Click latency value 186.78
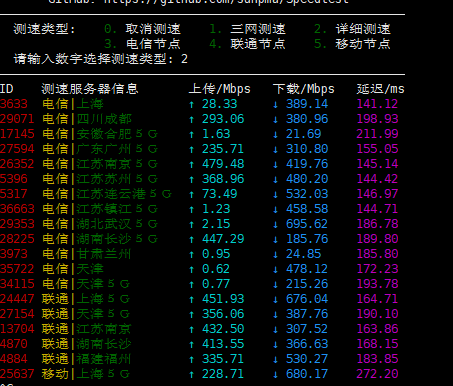 pyautogui.click(x=377, y=224)
